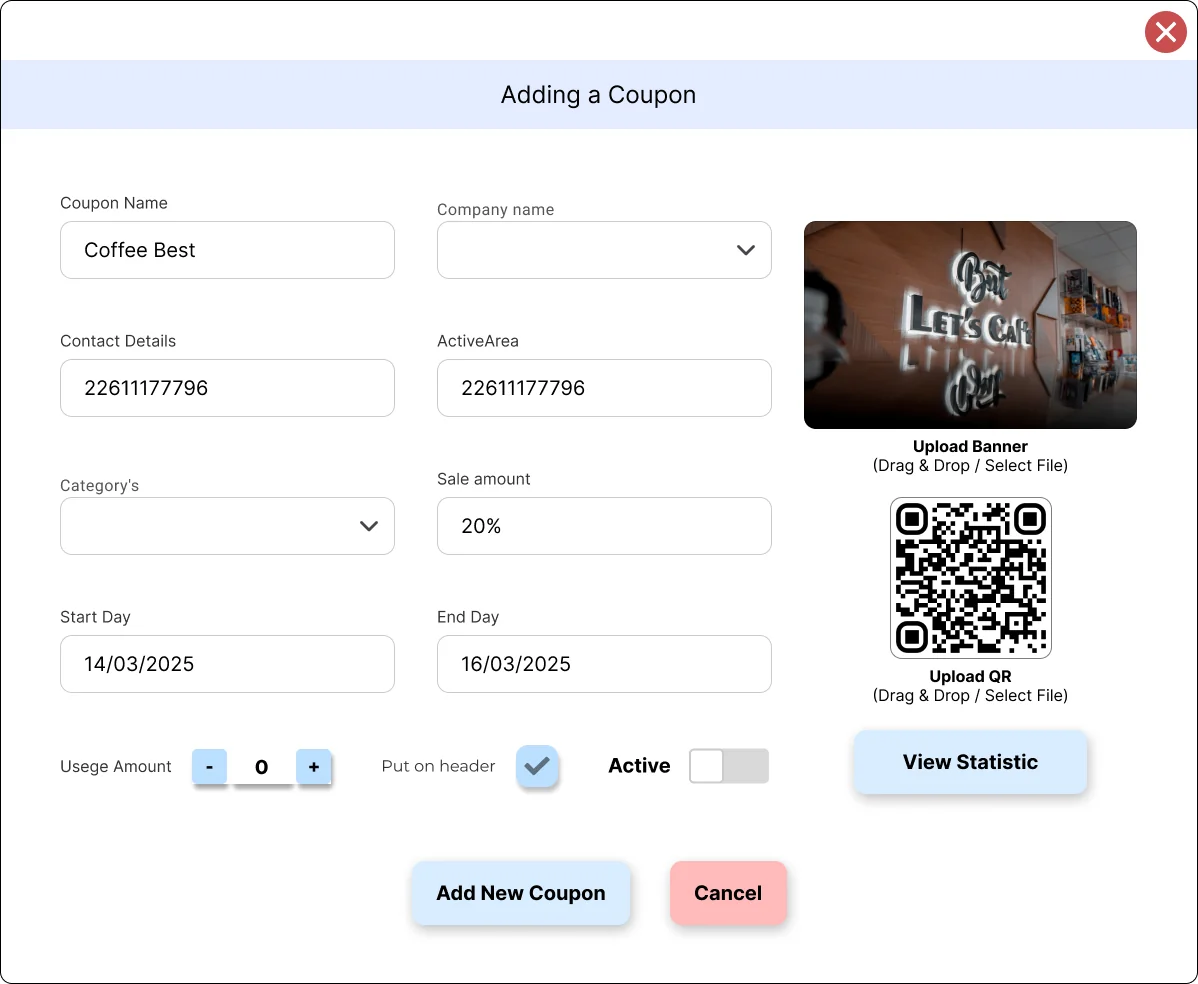Click the Category's chevron arrow

[x=369, y=526]
